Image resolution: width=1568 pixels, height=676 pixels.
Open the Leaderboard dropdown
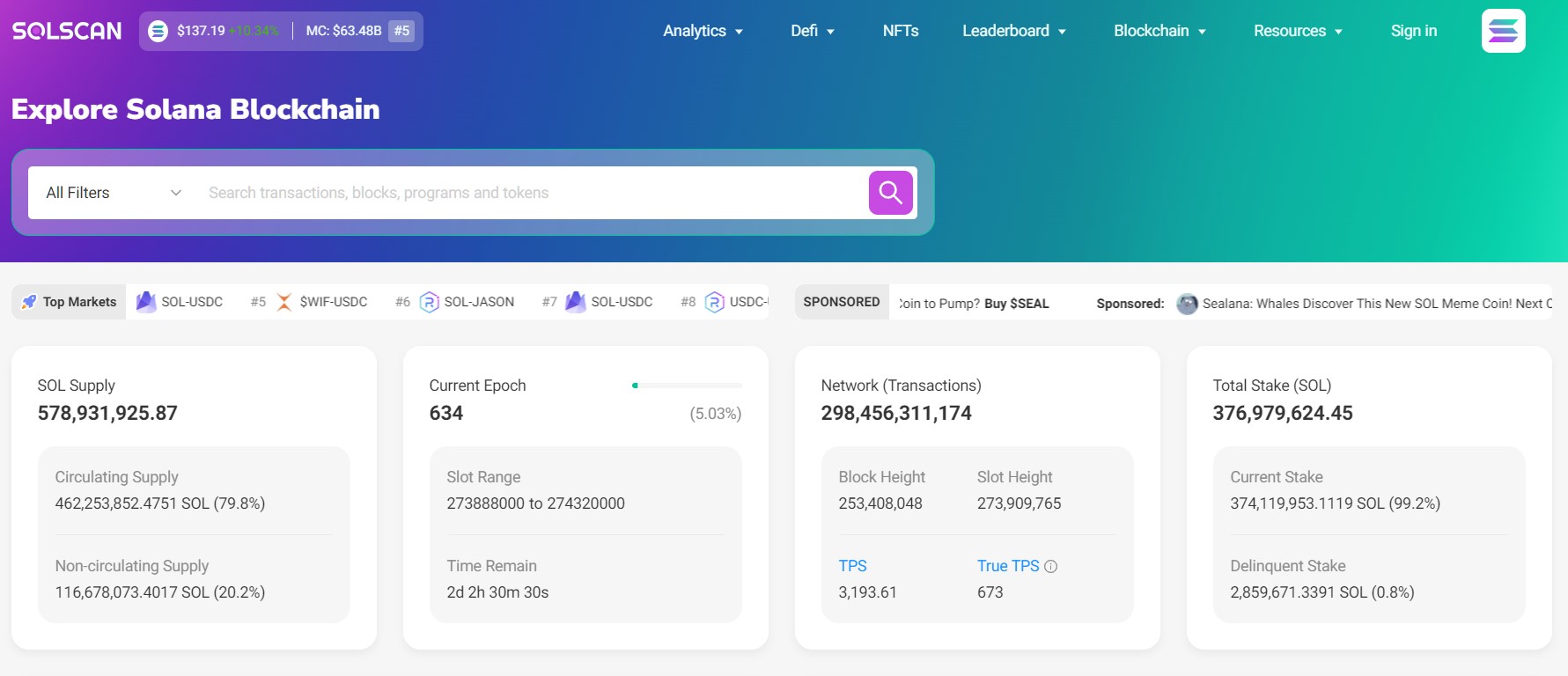click(1013, 31)
